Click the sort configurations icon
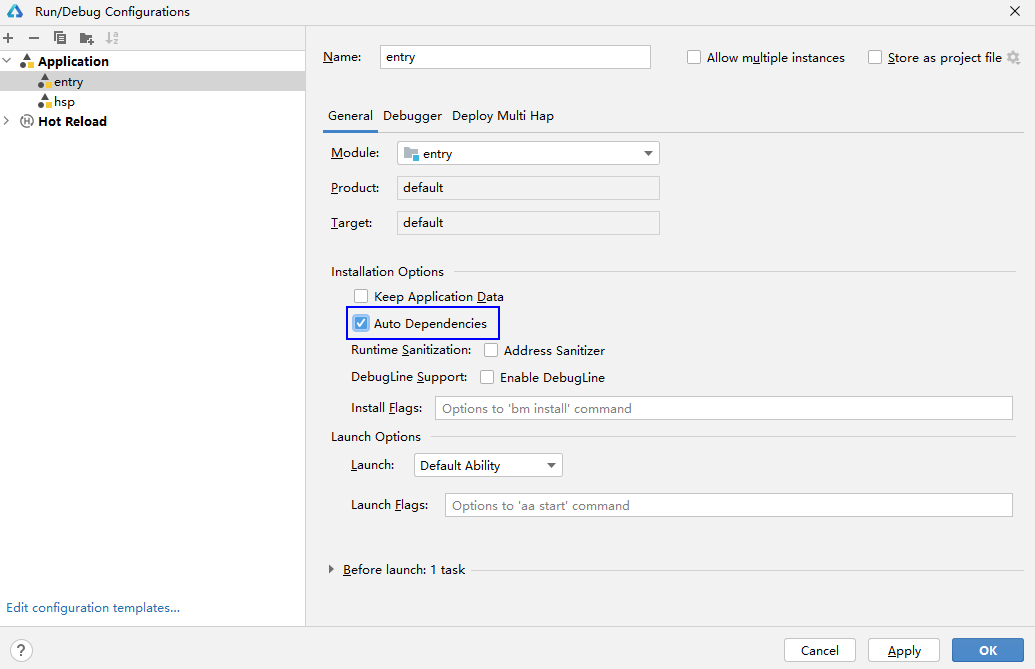The width and height of the screenshot is (1035, 669). (x=112, y=38)
